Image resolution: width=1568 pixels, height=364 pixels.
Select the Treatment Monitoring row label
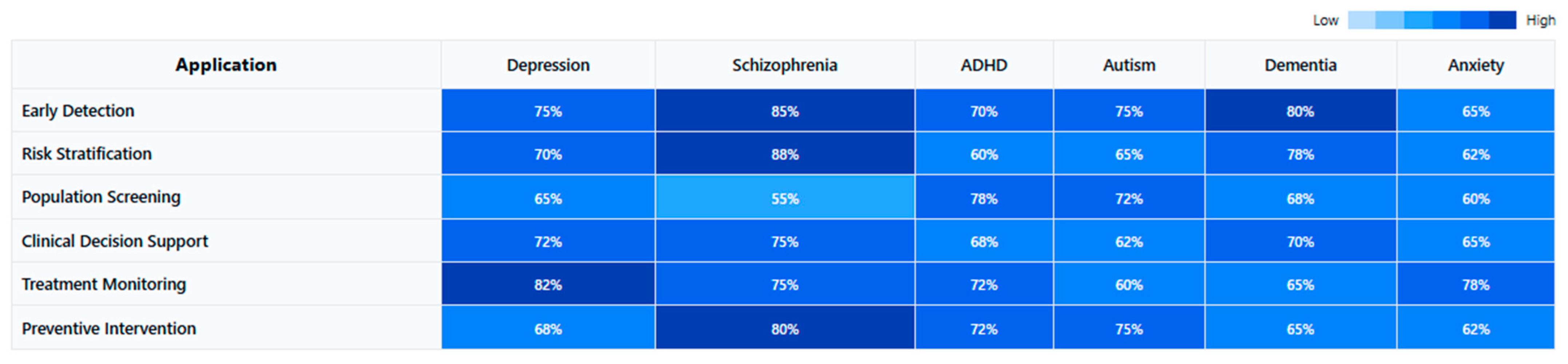103,284
